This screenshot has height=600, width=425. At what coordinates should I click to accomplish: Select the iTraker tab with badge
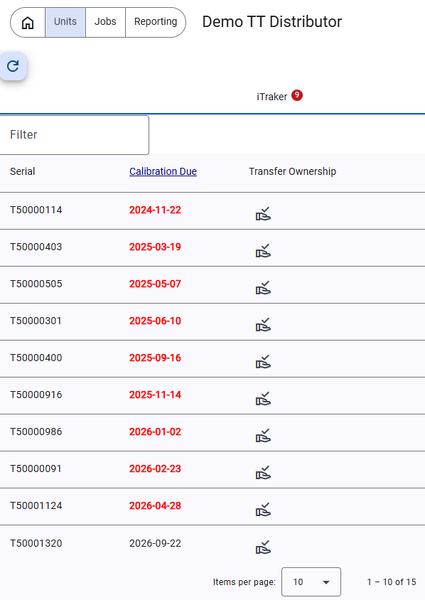pyautogui.click(x=279, y=96)
